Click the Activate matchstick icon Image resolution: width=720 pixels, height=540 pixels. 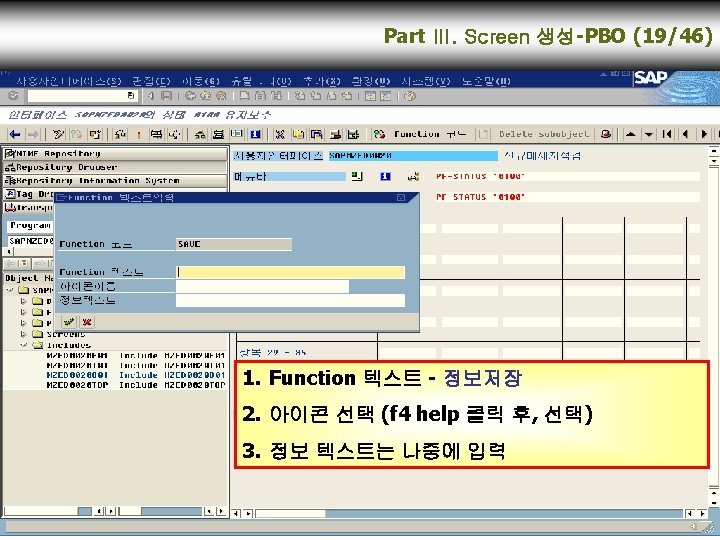[x=138, y=135]
